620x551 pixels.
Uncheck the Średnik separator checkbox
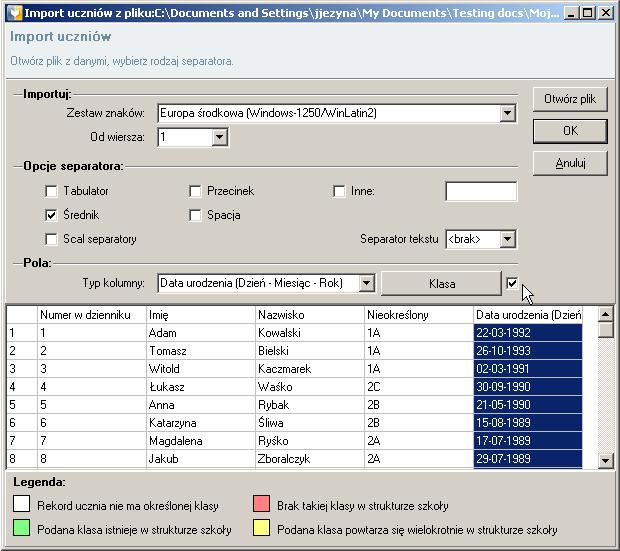pyautogui.click(x=51, y=215)
